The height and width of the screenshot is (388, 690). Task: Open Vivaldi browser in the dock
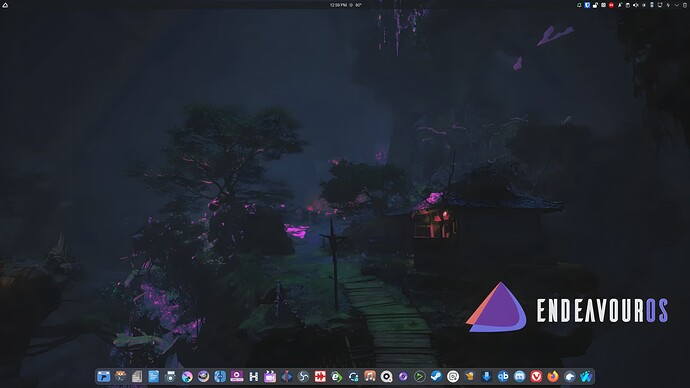(x=536, y=377)
